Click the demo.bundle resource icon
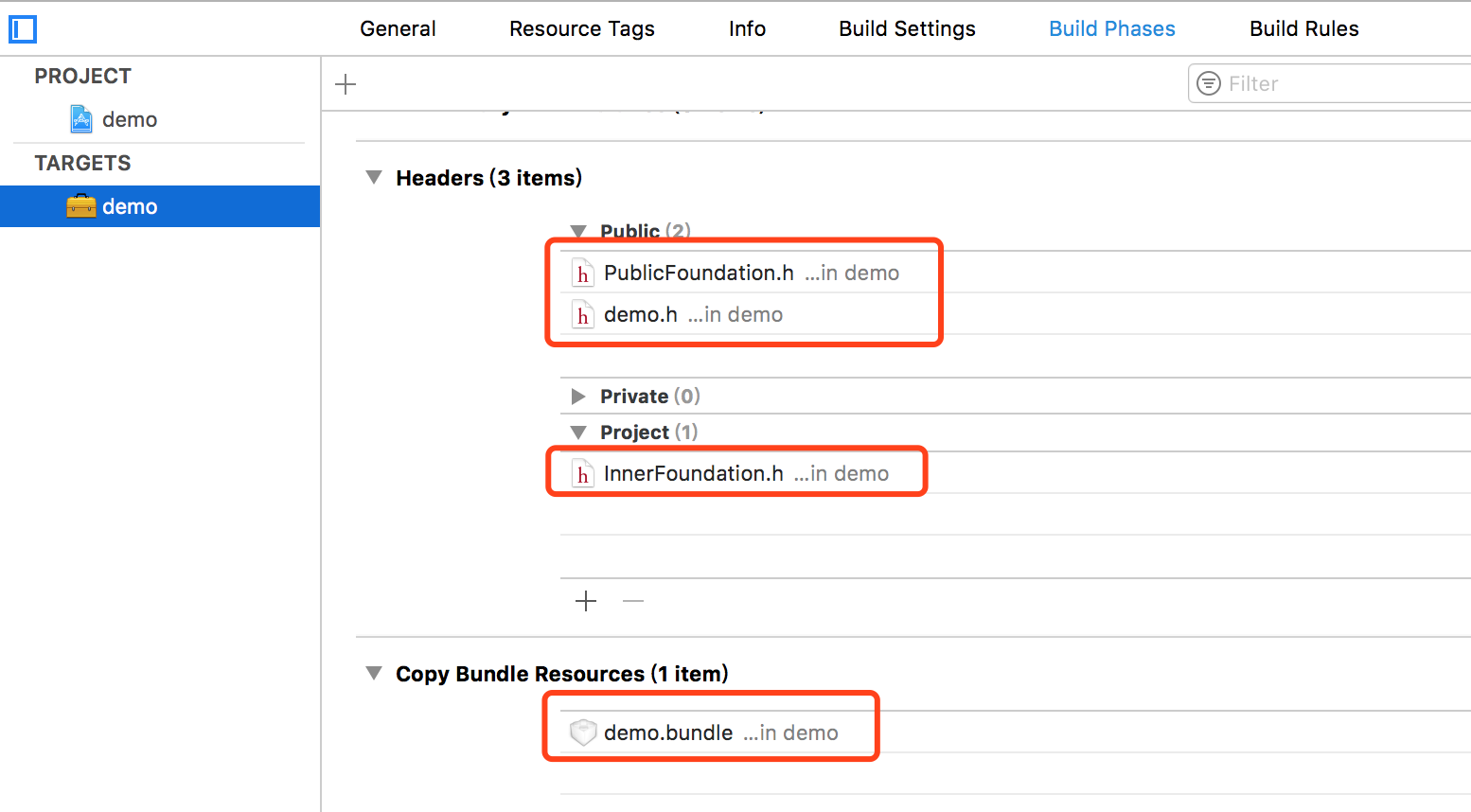Viewport: 1471px width, 812px height. point(583,731)
